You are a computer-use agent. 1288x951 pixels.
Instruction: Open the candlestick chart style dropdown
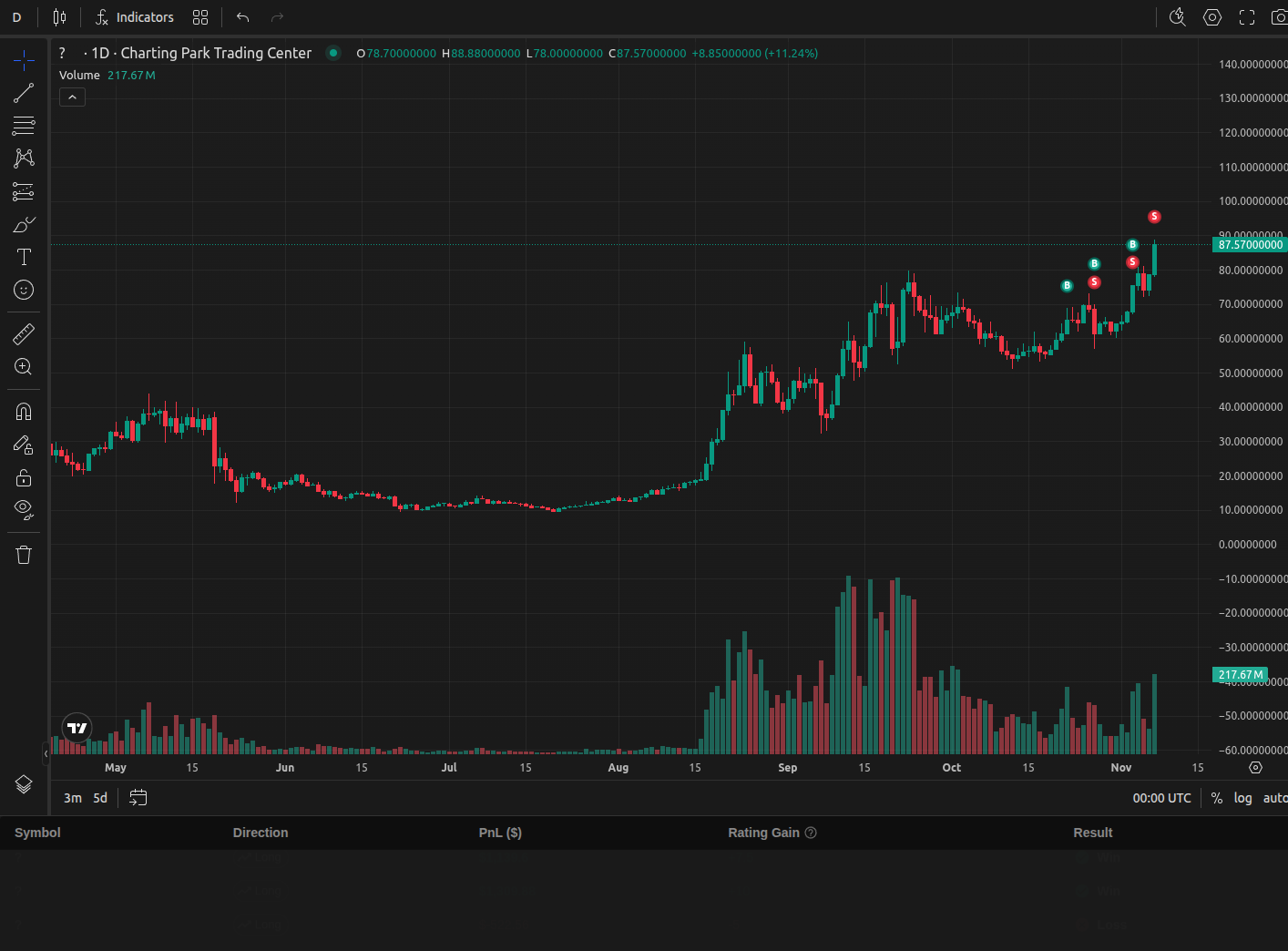(x=59, y=17)
